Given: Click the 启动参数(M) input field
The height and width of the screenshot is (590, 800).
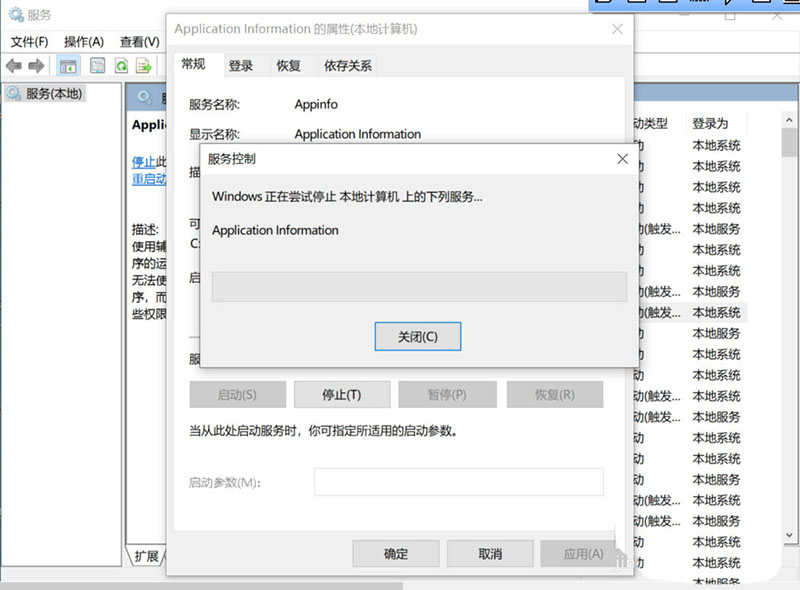Looking at the screenshot, I should (459, 482).
